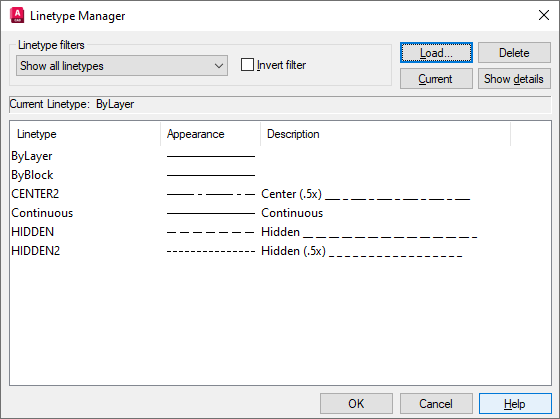This screenshot has width=560, height=419.
Task: Click the Load... button
Action: click(436, 53)
